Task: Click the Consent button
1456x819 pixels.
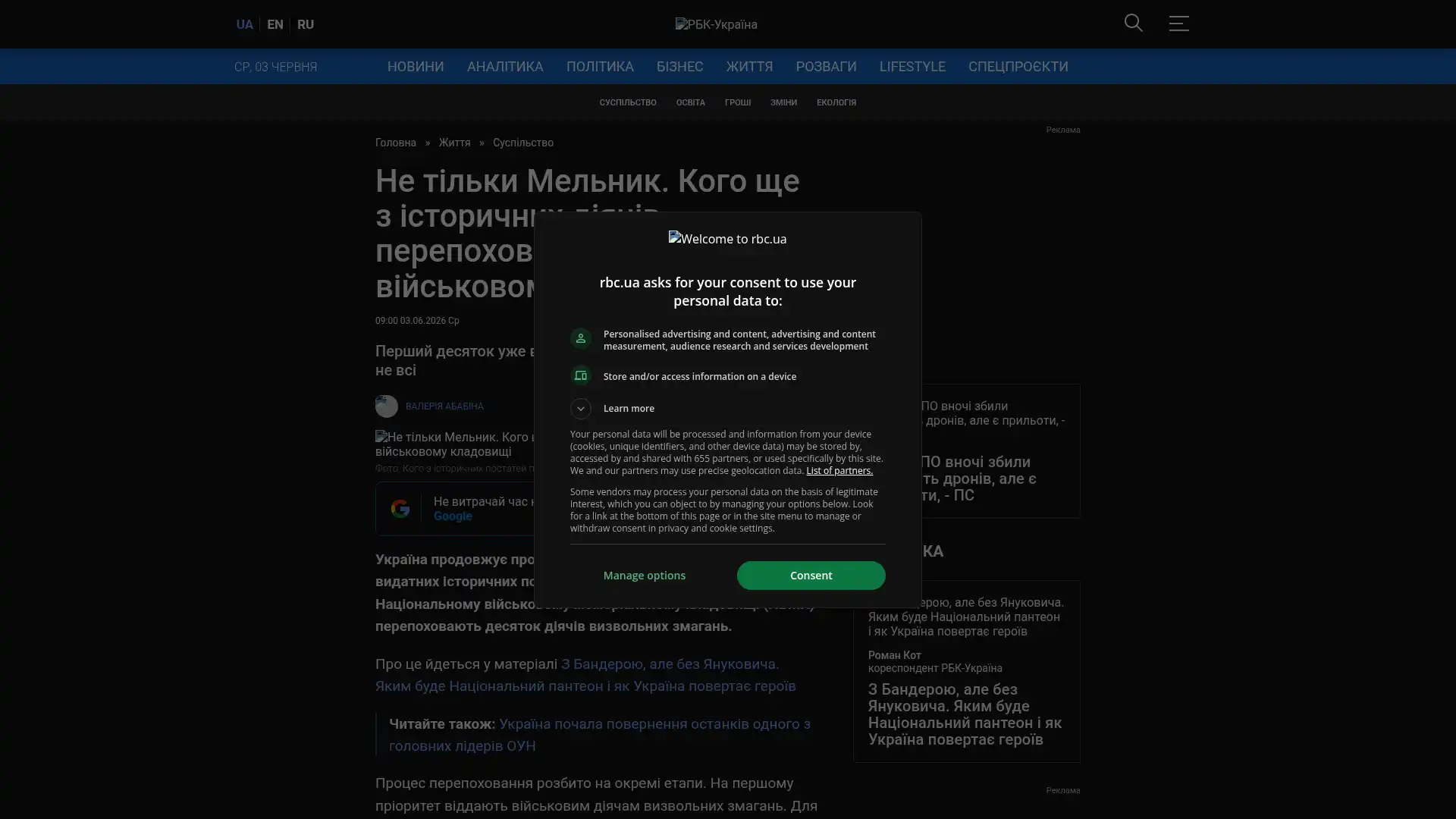Action: click(811, 576)
